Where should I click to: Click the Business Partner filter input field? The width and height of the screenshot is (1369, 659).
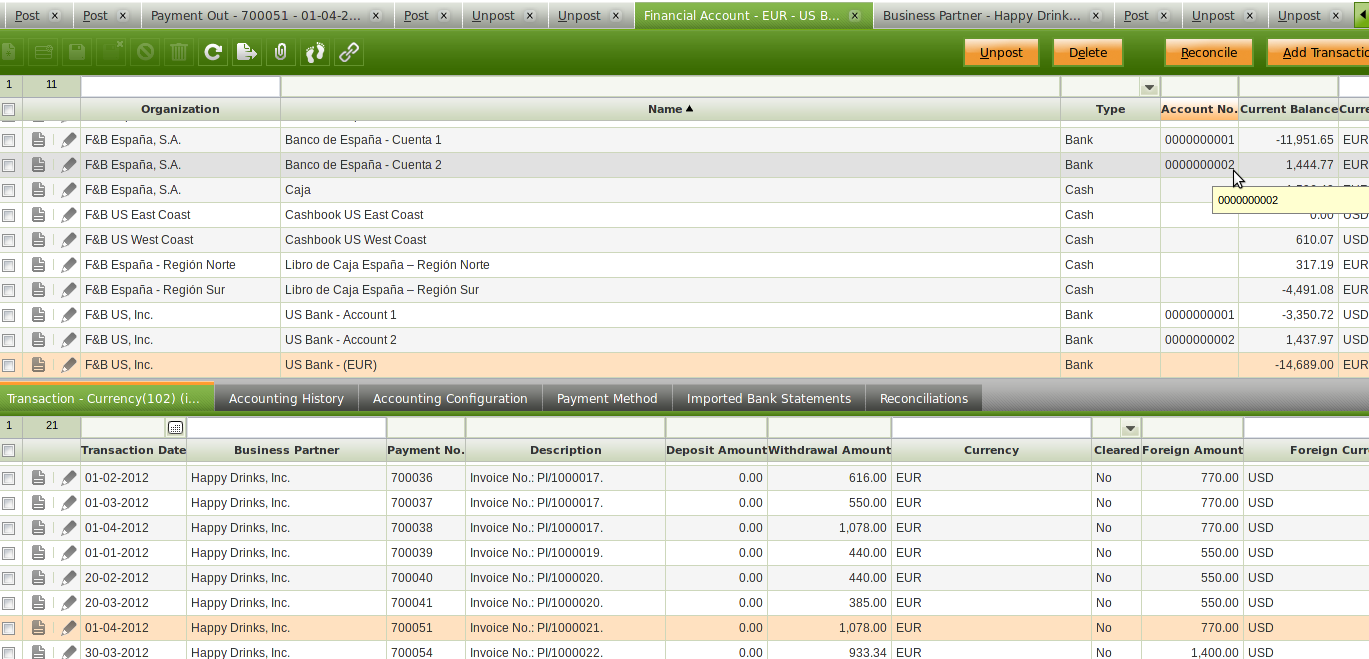(x=286, y=428)
